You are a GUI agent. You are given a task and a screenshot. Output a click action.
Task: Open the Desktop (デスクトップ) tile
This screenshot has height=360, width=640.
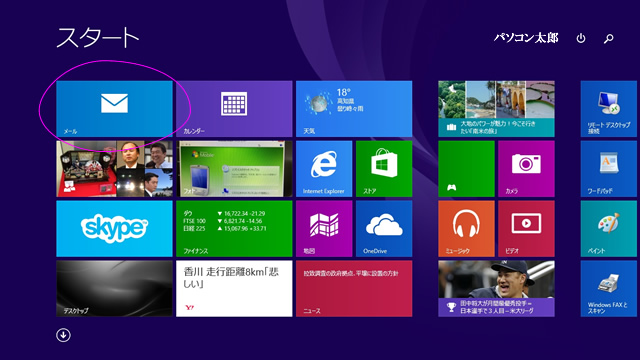pos(114,289)
